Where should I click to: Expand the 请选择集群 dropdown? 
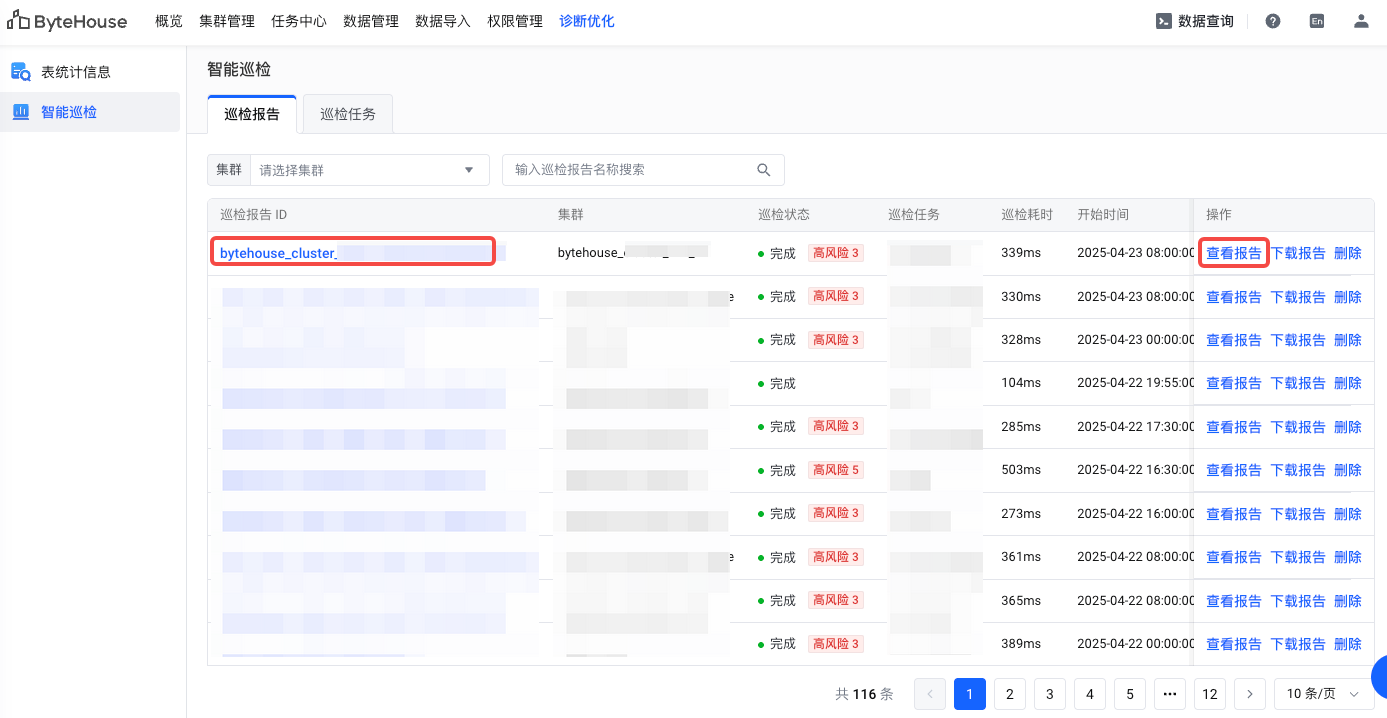(369, 170)
